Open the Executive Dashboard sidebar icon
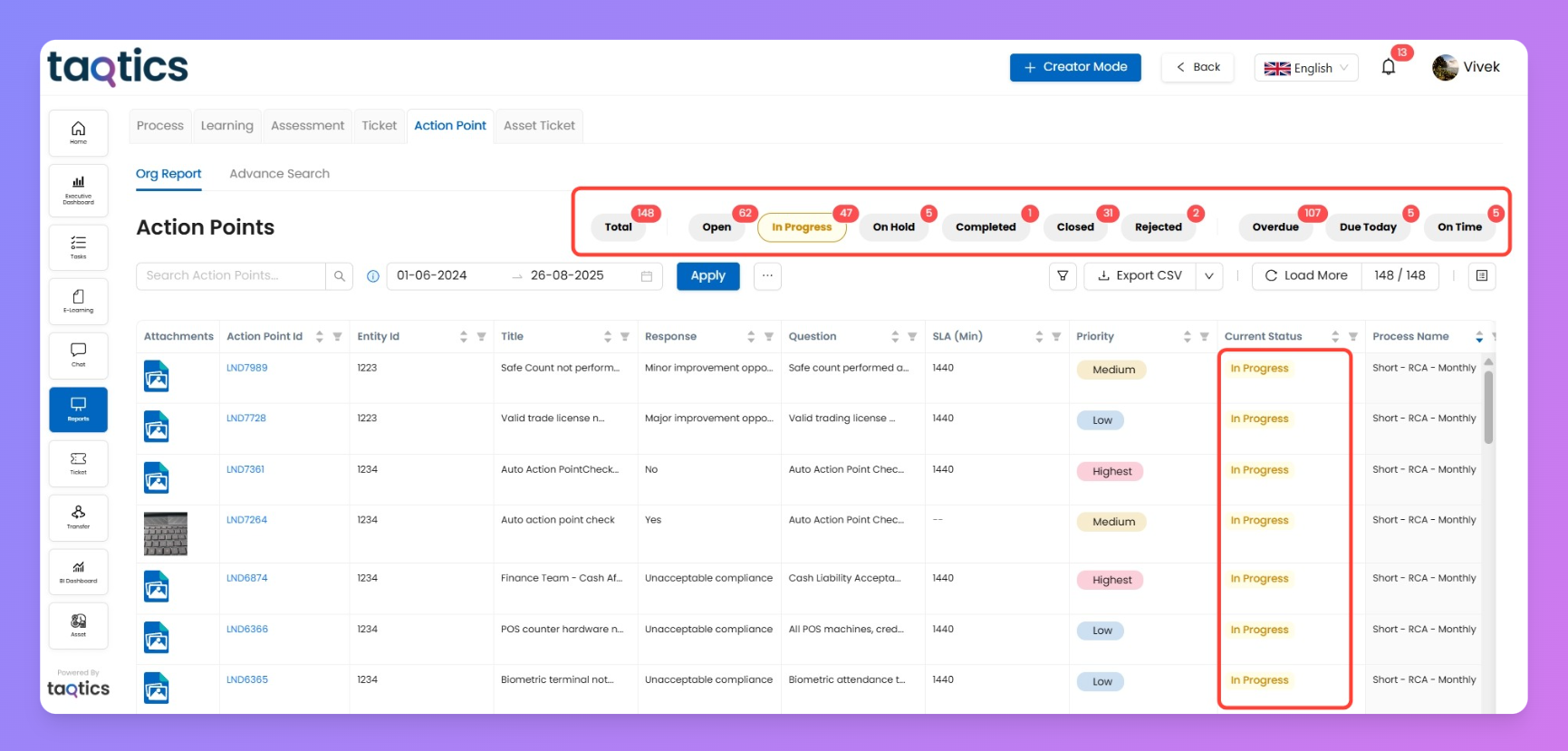Viewport: 1568px width, 751px height. (x=79, y=188)
